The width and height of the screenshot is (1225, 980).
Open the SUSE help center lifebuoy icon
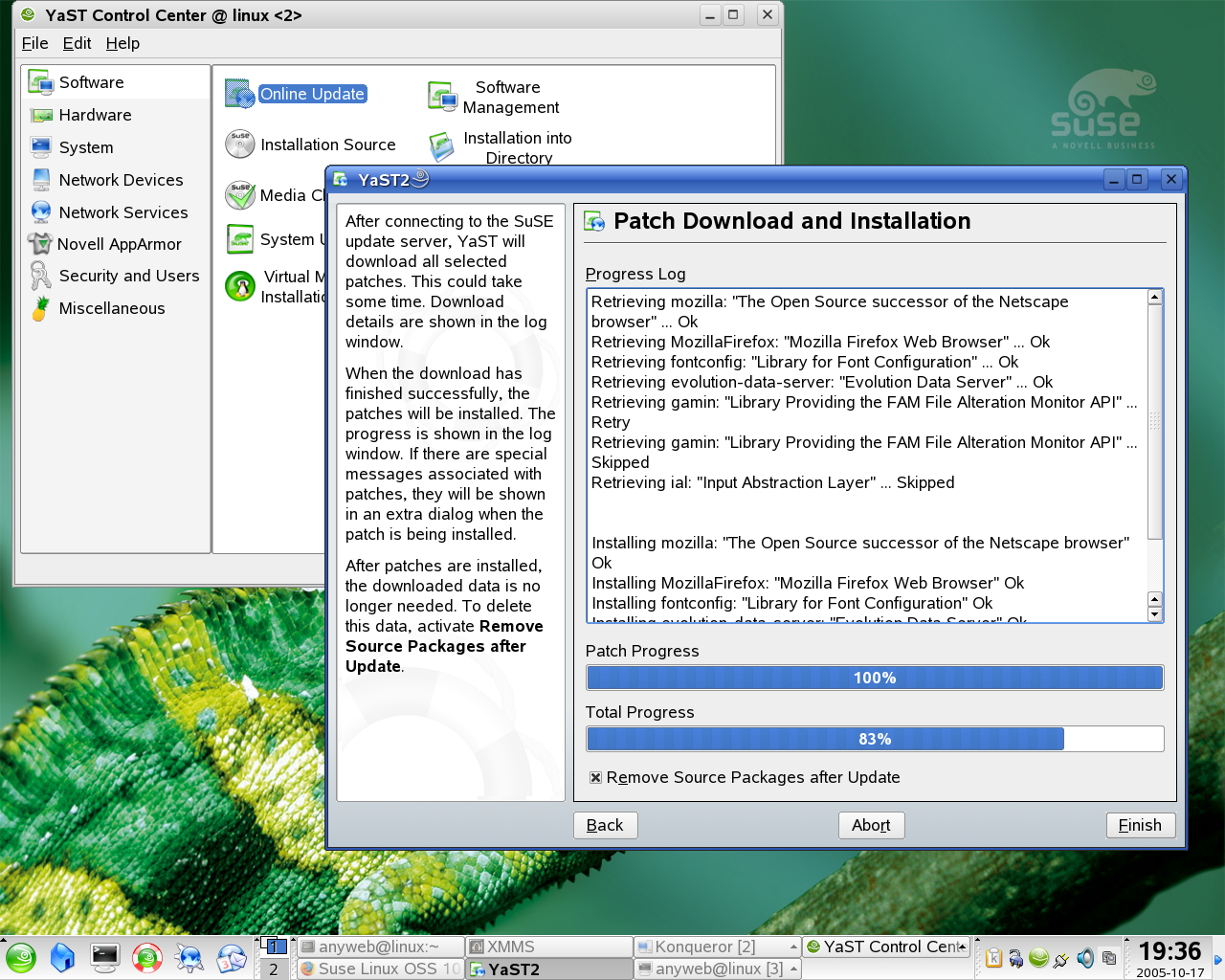pyautogui.click(x=147, y=958)
